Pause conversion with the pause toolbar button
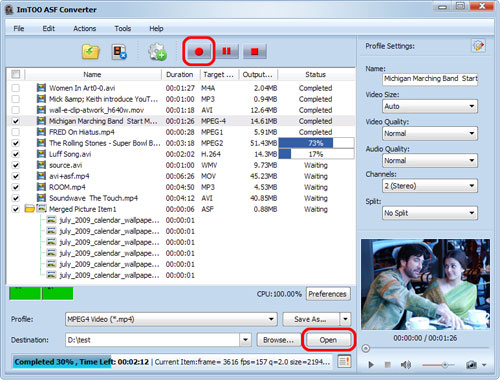The height and width of the screenshot is (380, 500). point(226,51)
